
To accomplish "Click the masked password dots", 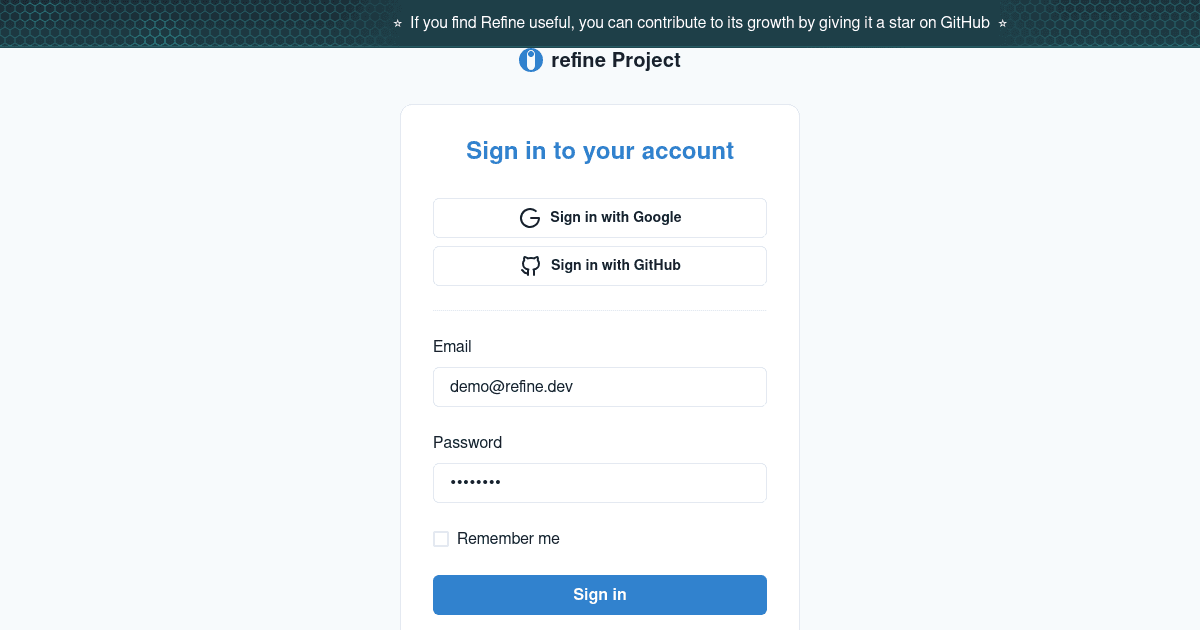I will pyautogui.click(x=475, y=483).
